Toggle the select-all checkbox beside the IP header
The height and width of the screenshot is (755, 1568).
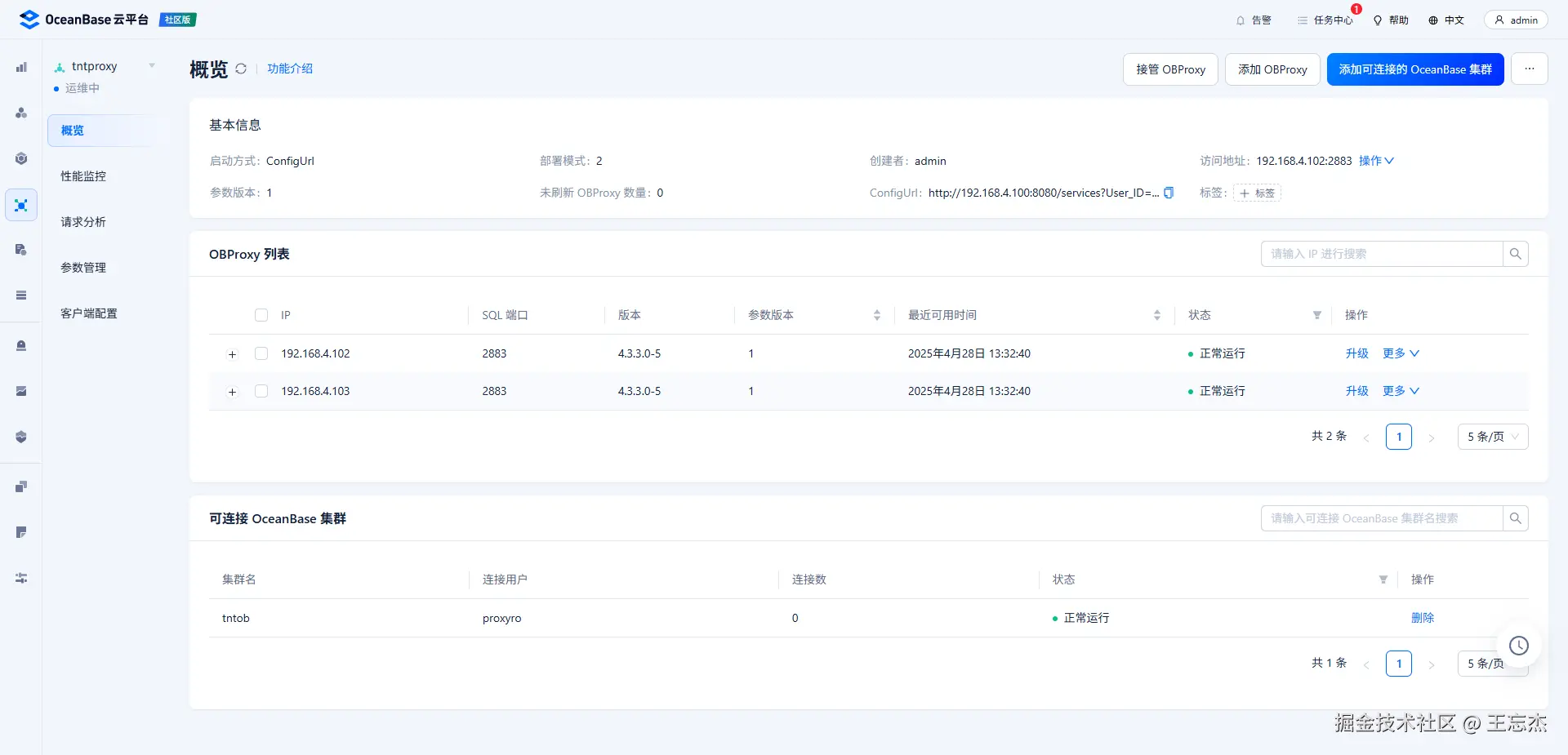tap(261, 315)
